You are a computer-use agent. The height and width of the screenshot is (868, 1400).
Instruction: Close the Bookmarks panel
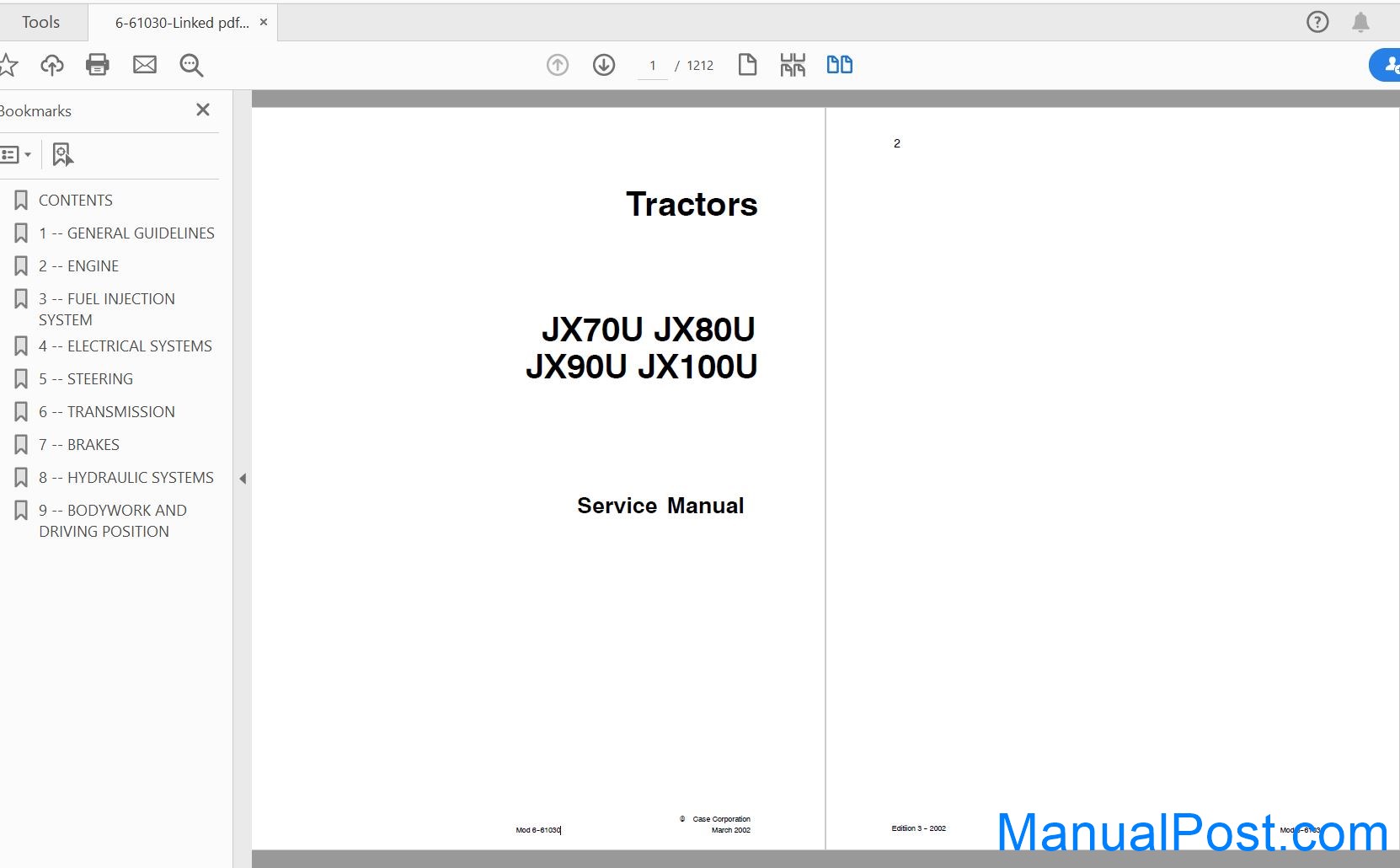203,110
